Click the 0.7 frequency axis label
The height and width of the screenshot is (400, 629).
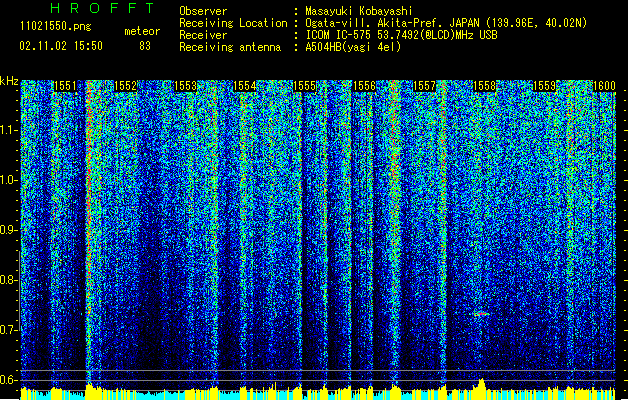coord(8,330)
